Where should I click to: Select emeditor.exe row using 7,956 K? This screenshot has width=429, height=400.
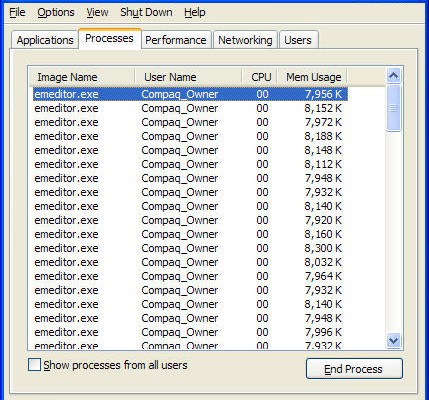pos(190,94)
